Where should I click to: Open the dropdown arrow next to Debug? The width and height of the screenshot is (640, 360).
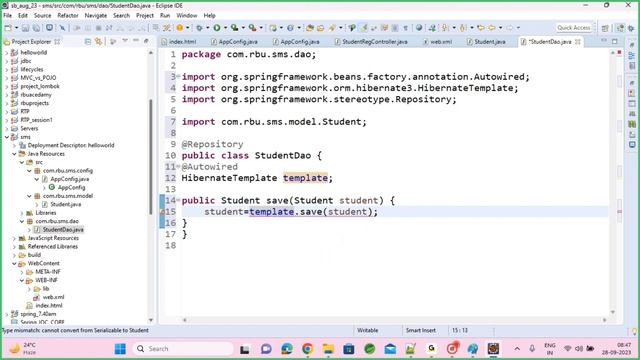pos(207,28)
